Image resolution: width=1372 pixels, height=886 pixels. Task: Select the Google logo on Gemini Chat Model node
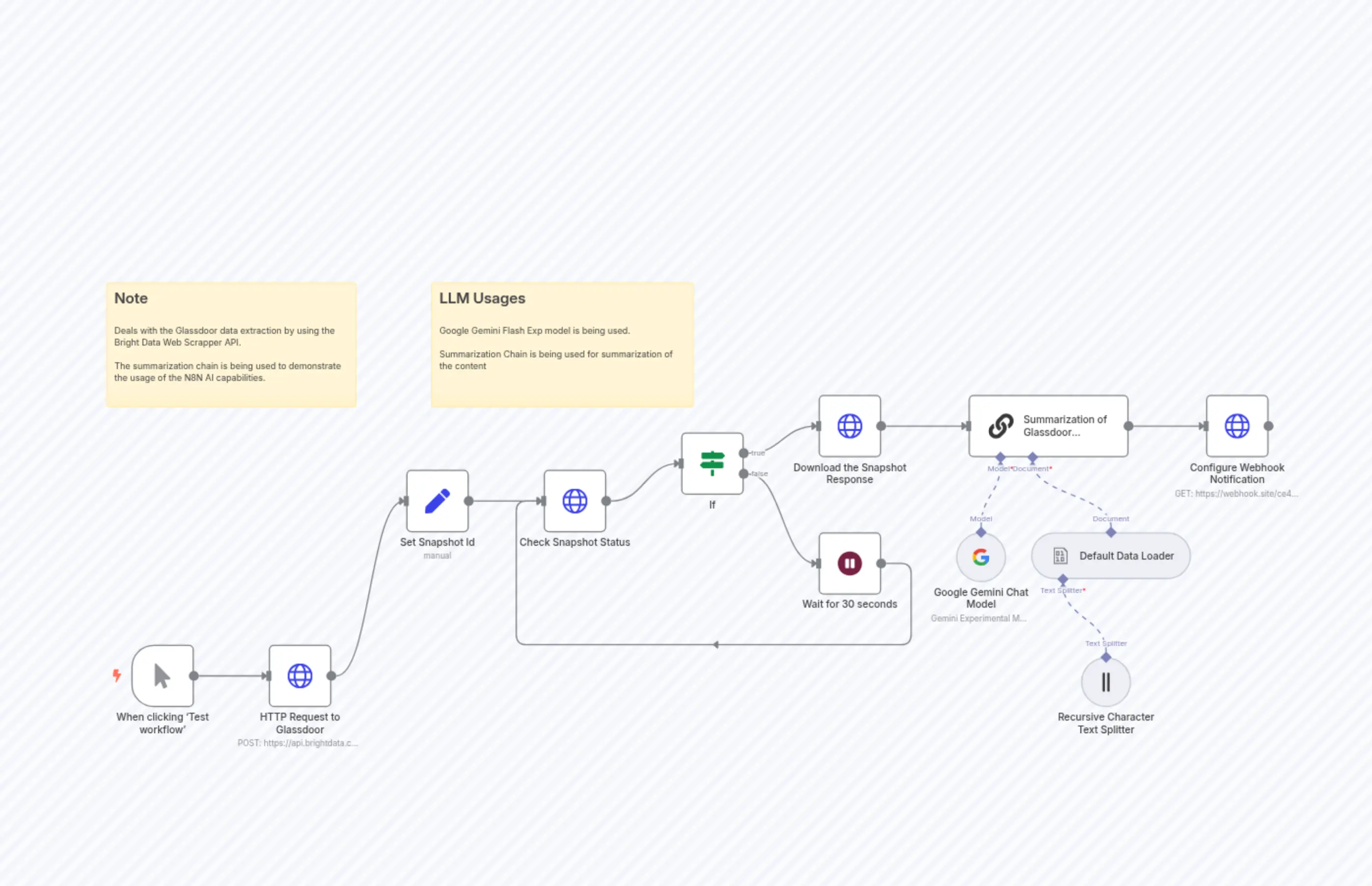(980, 557)
